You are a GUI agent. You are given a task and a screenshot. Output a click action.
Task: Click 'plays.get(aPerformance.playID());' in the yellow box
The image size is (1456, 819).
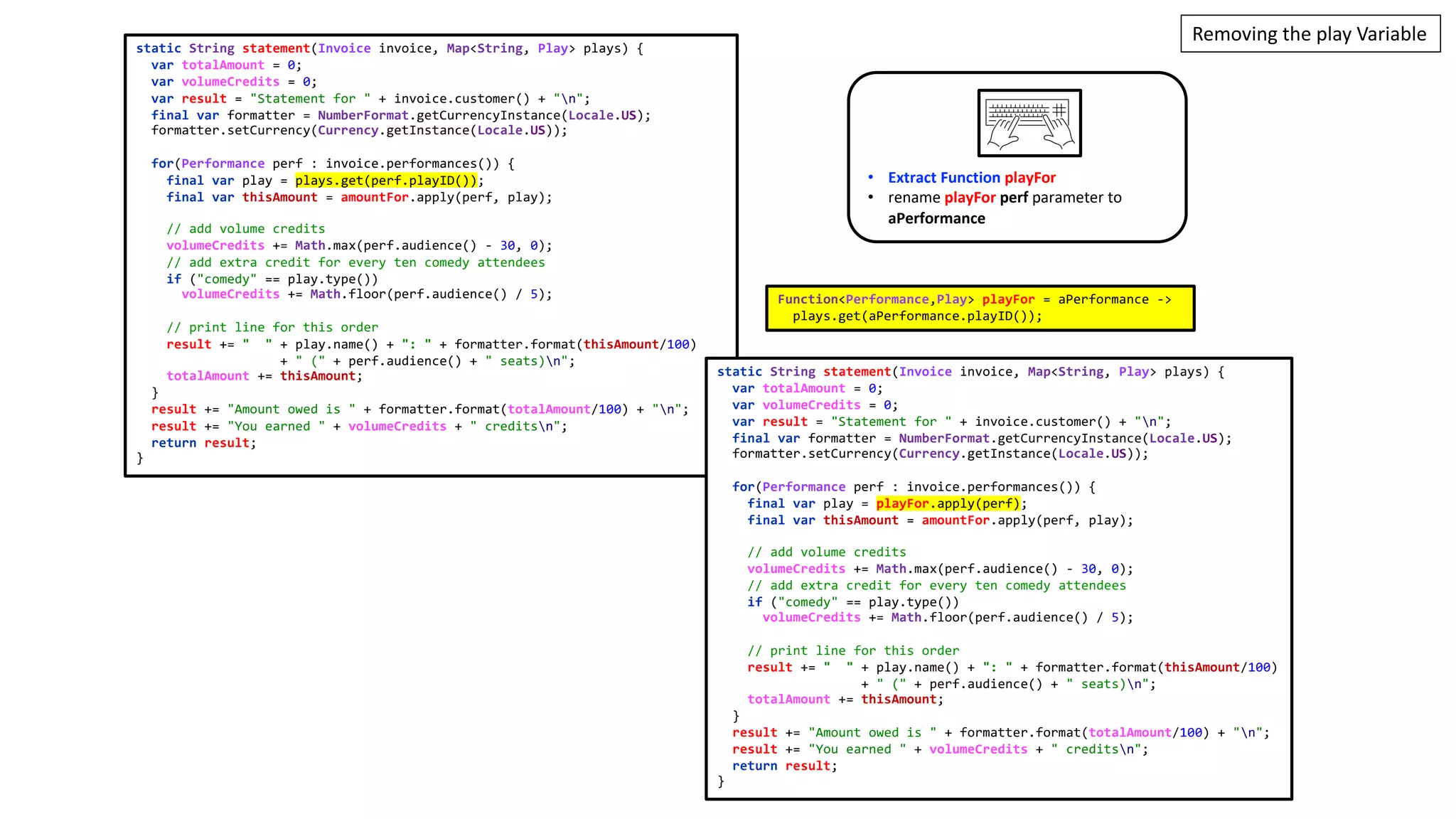click(x=917, y=316)
